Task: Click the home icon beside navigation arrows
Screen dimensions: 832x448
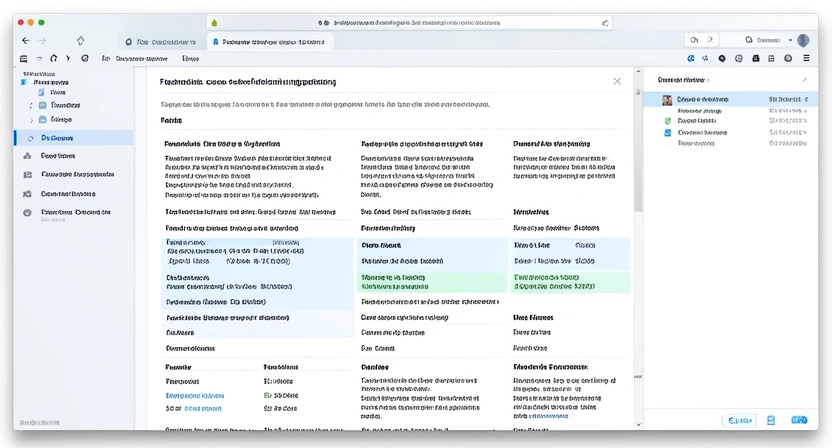Action: click(80, 40)
